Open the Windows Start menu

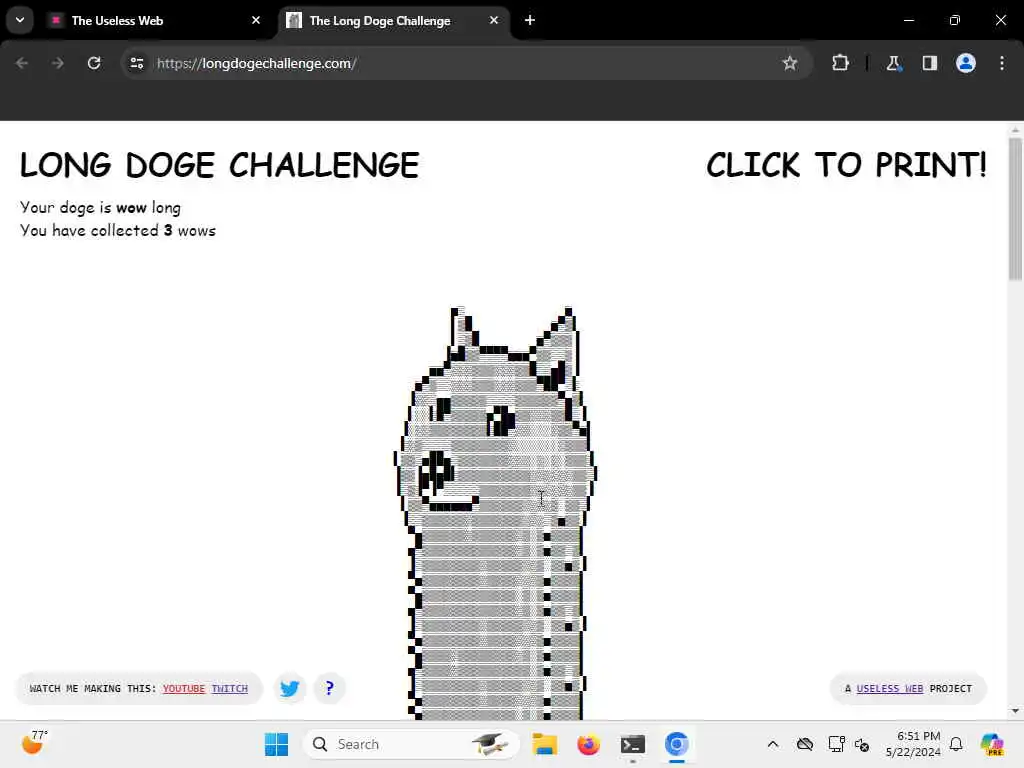(276, 744)
